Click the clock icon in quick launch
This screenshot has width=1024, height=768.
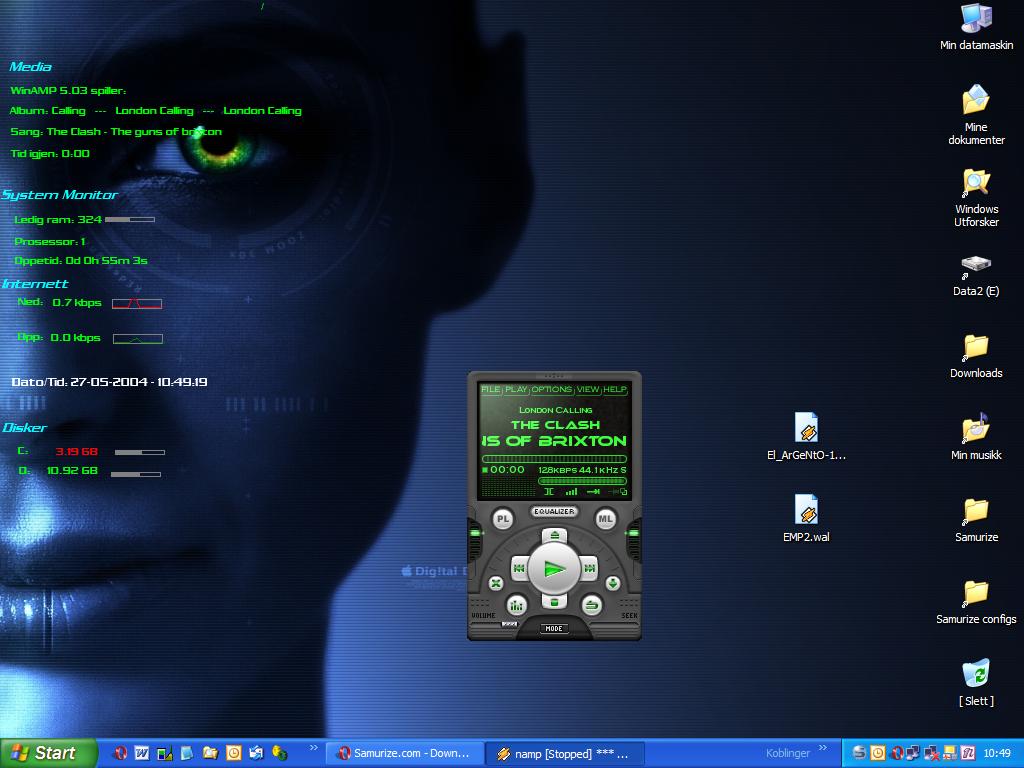233,753
